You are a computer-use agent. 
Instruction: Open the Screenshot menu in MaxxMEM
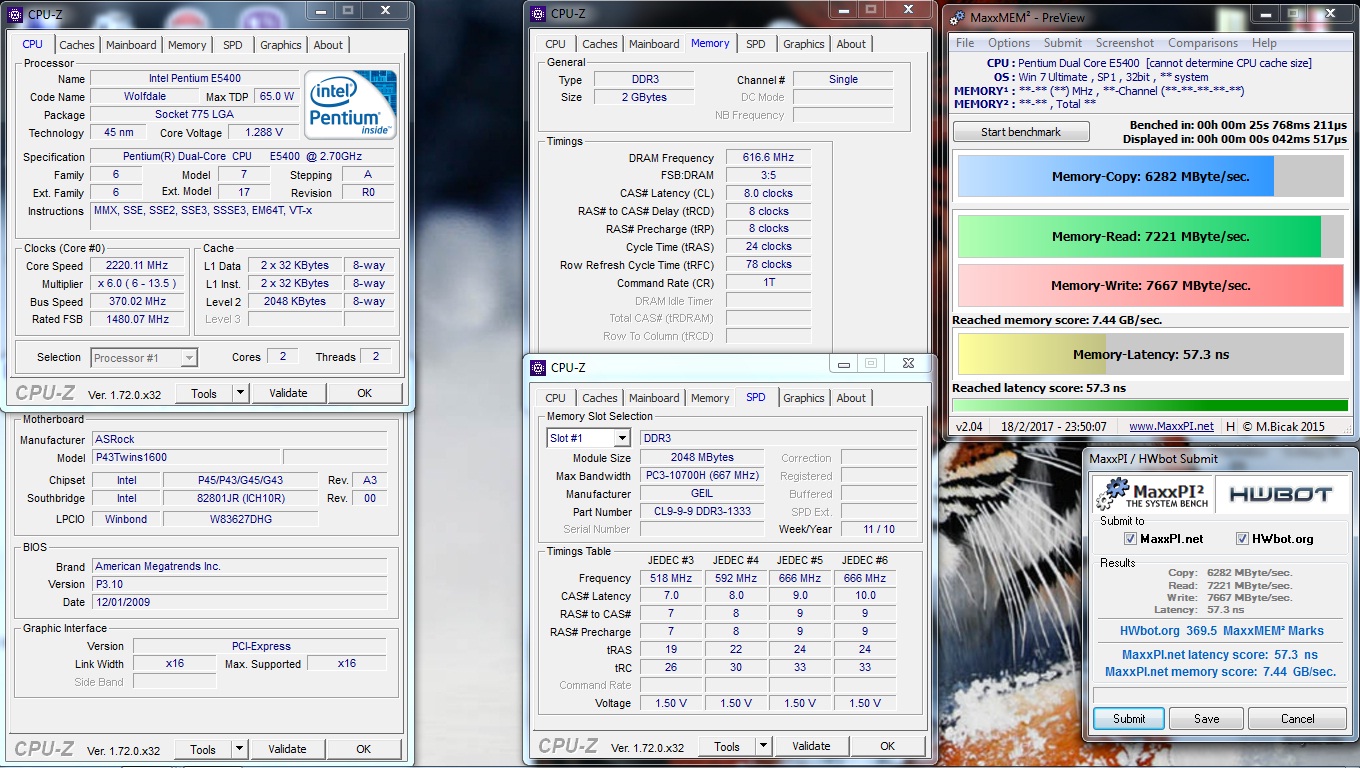pyautogui.click(x=1125, y=43)
